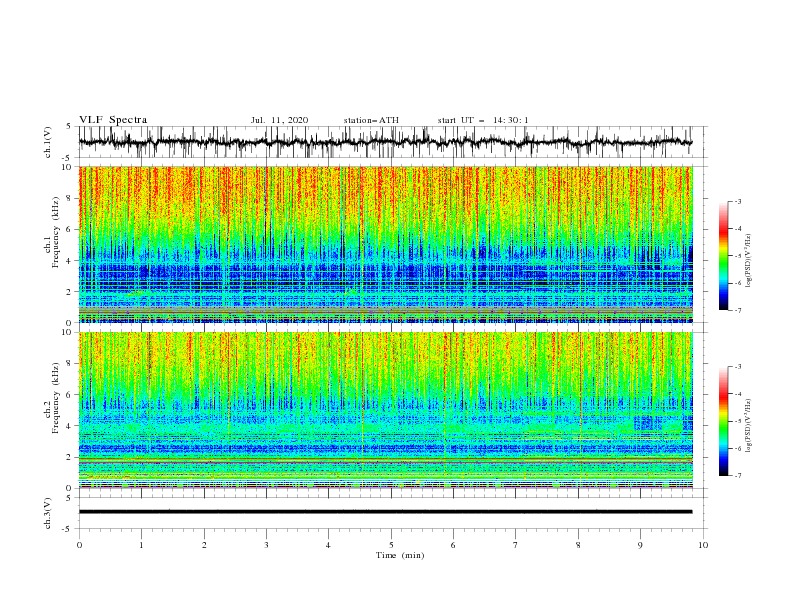Click the "Time (min)" axis label
The height and width of the screenshot is (612, 792).
(400, 555)
